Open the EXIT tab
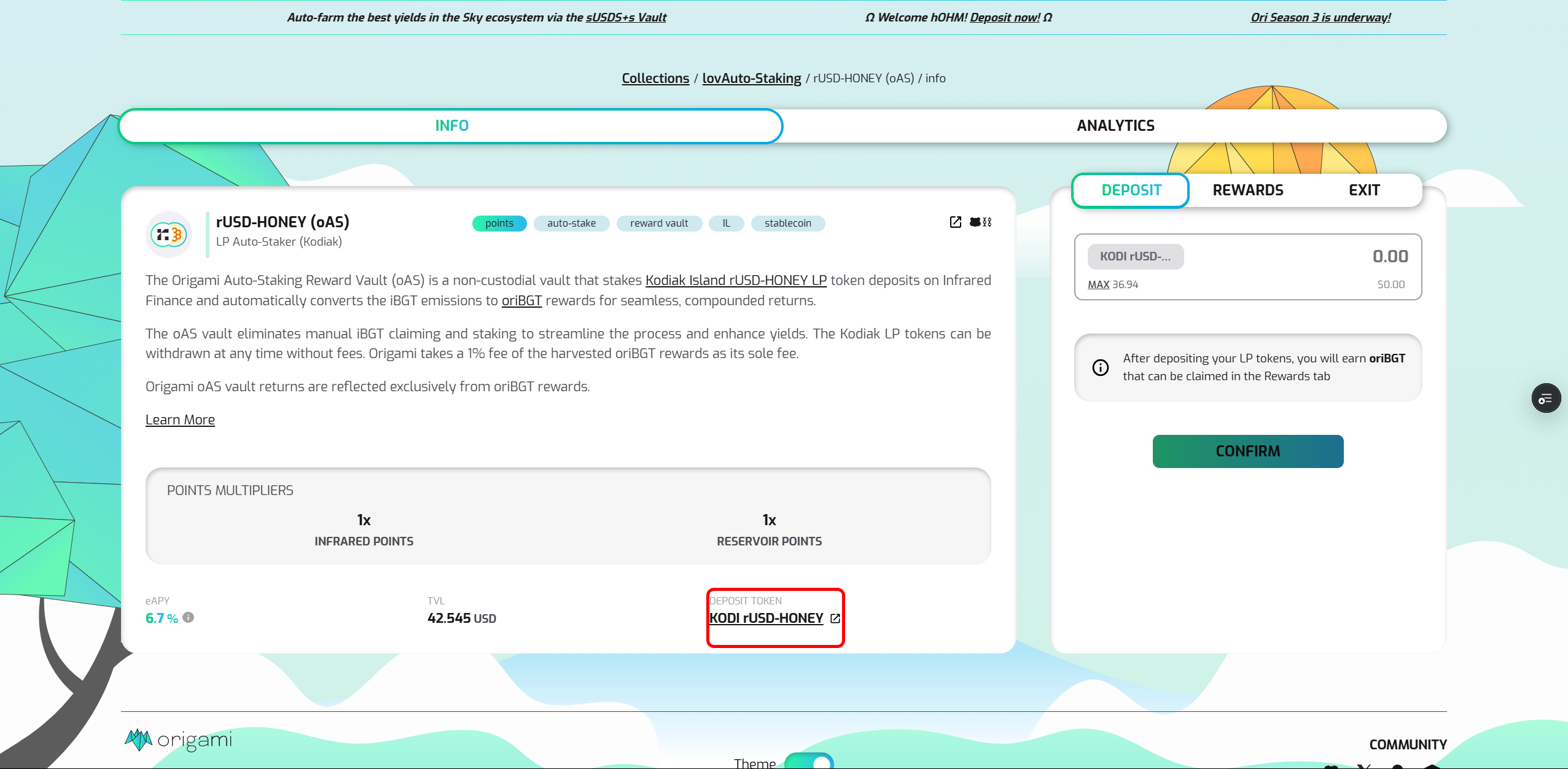This screenshot has width=1568, height=769. click(1364, 190)
